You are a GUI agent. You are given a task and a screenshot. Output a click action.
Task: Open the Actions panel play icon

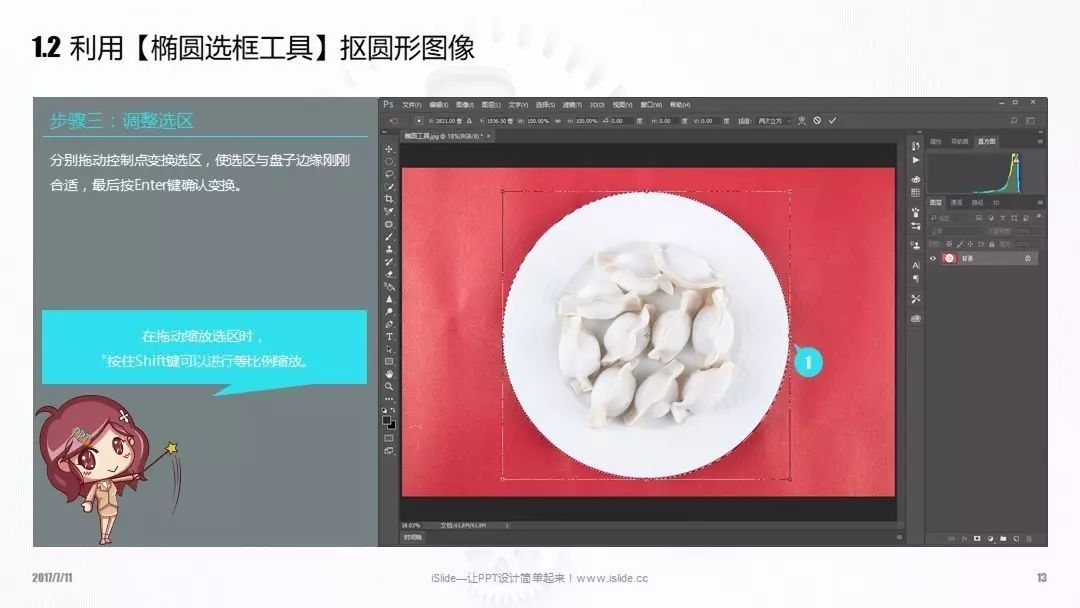click(915, 160)
